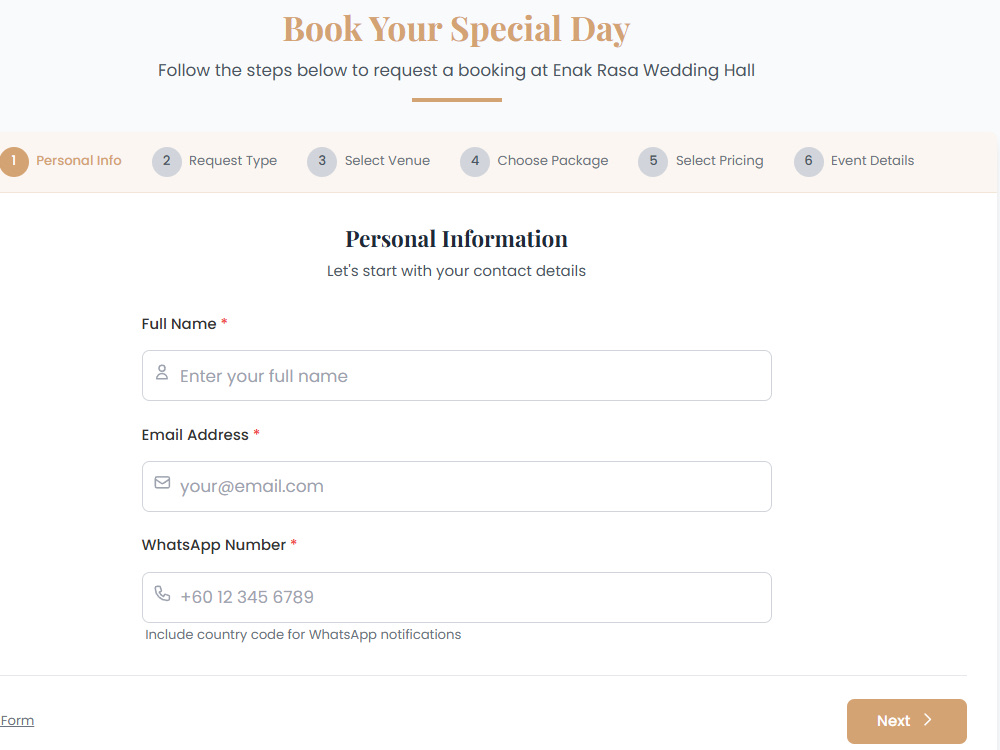
Task: Focus the Full Name input field
Action: coord(457,376)
